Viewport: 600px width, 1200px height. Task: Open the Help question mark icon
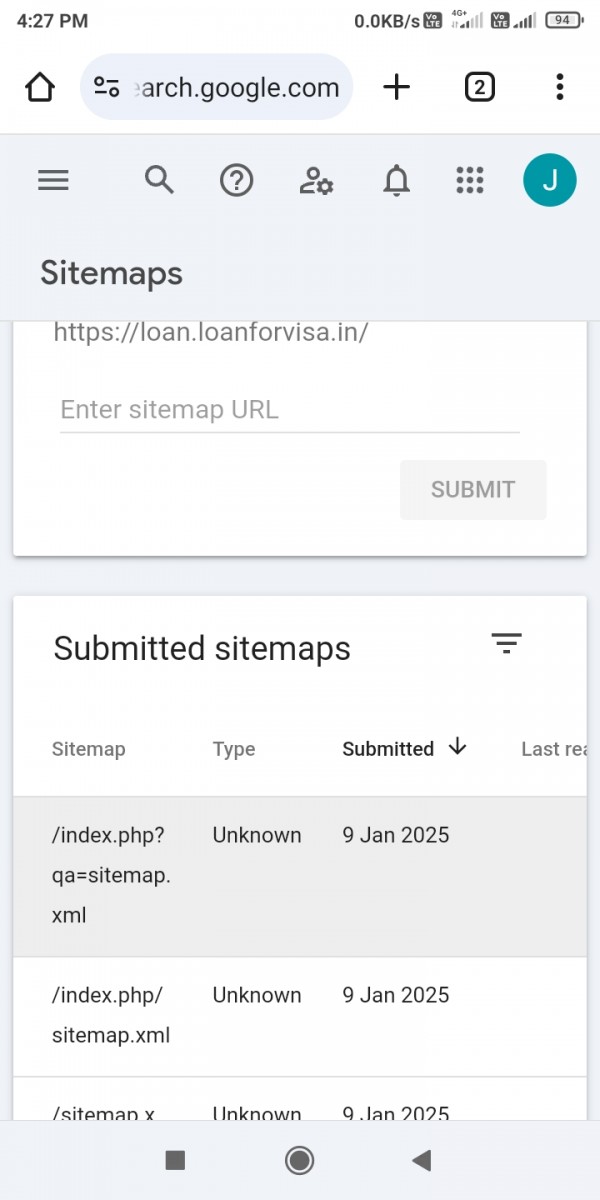236,180
